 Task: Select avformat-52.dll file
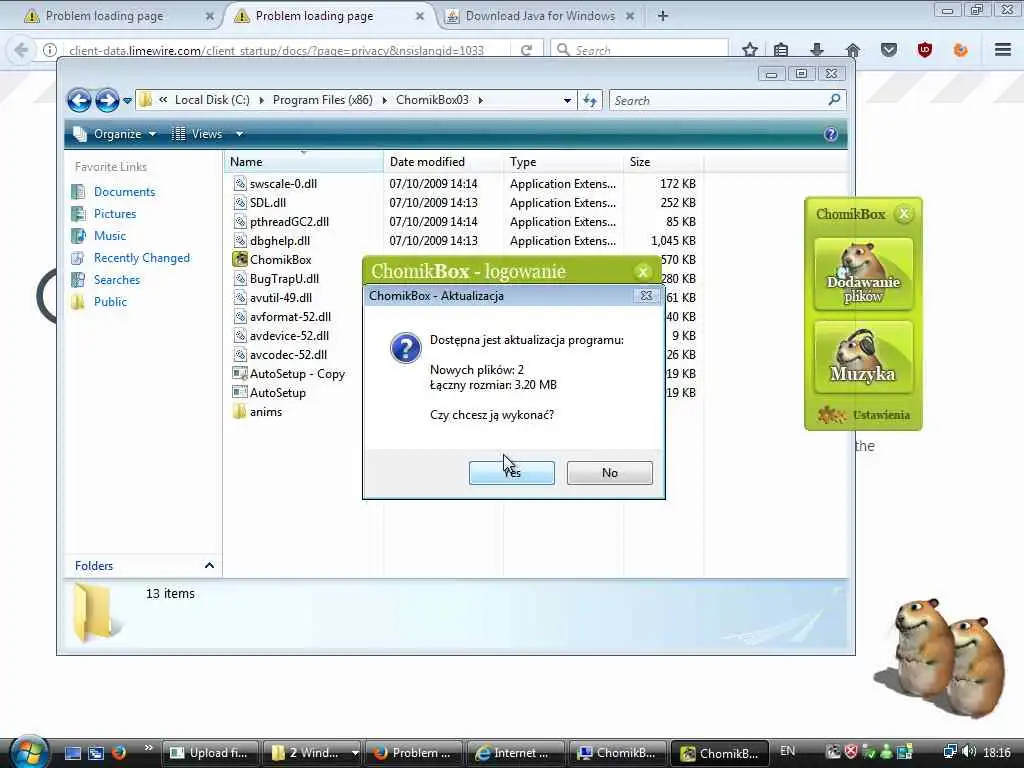click(x=290, y=317)
